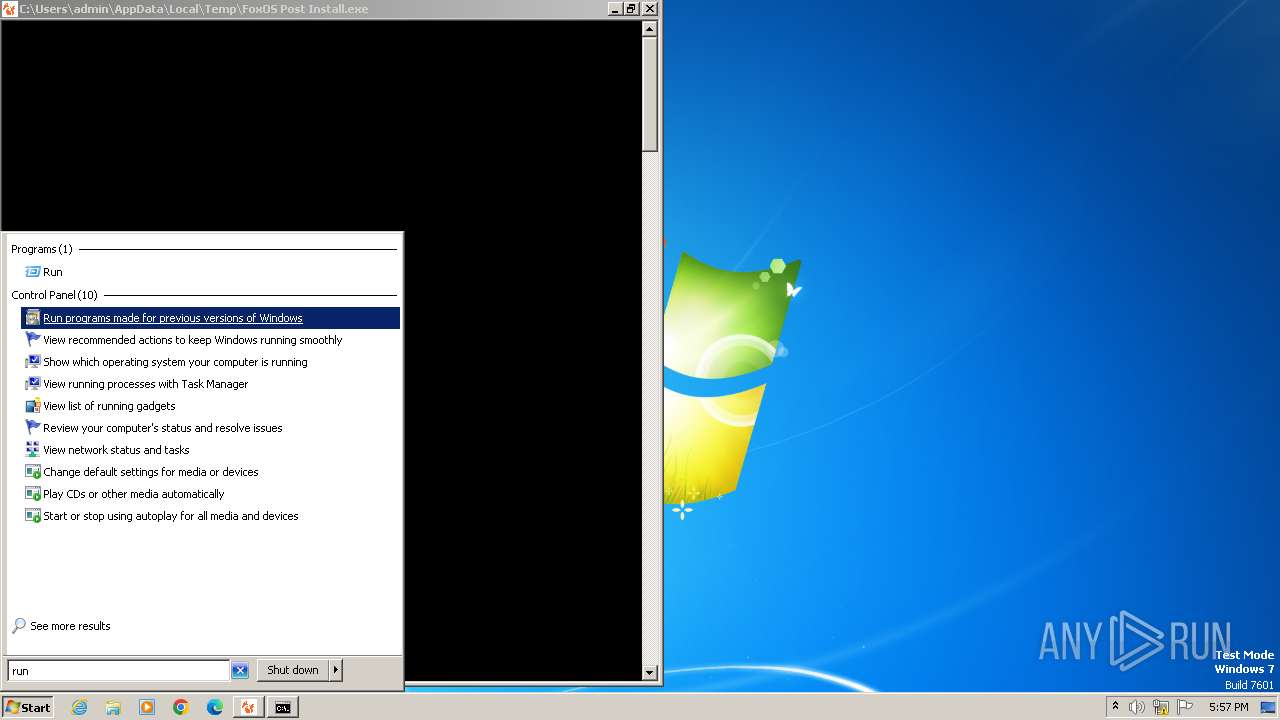Restore the FoxOS console window size
The image size is (1280, 720).
631,9
